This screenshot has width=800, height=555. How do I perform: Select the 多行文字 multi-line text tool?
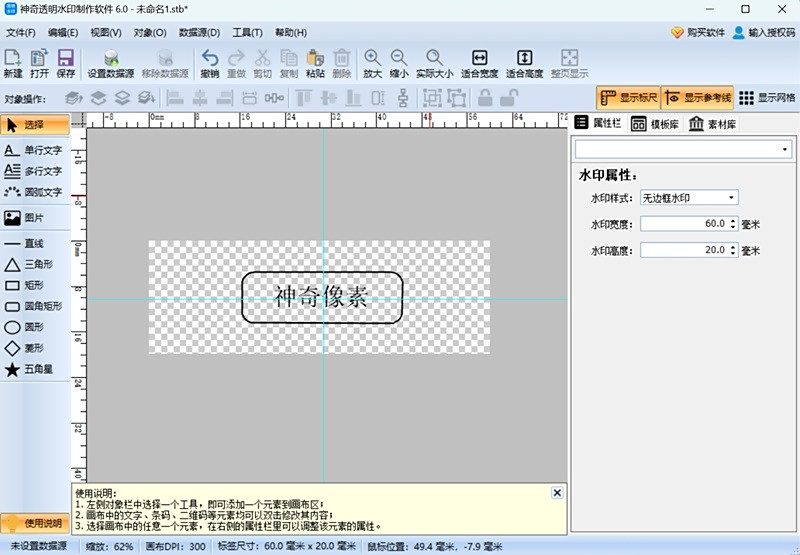click(x=35, y=171)
